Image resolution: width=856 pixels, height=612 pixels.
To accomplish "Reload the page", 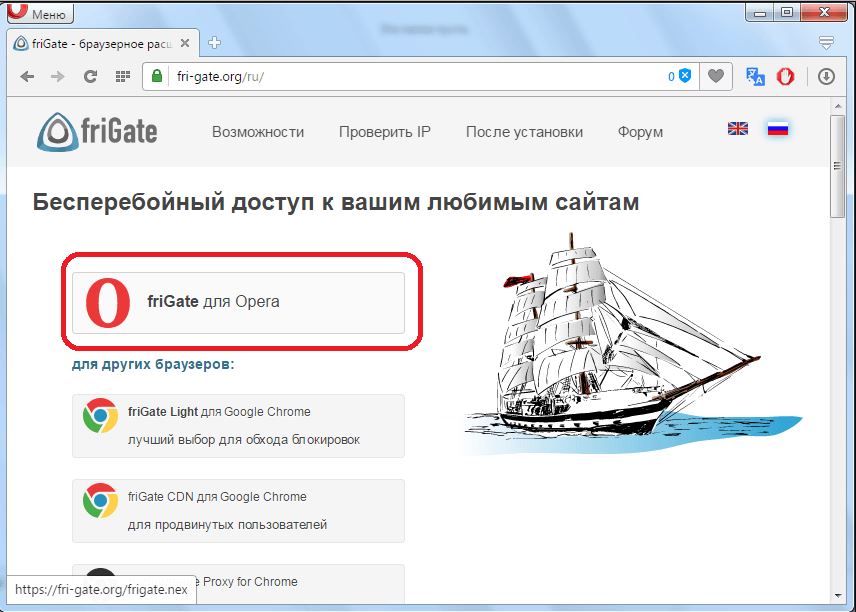I will (x=90, y=76).
